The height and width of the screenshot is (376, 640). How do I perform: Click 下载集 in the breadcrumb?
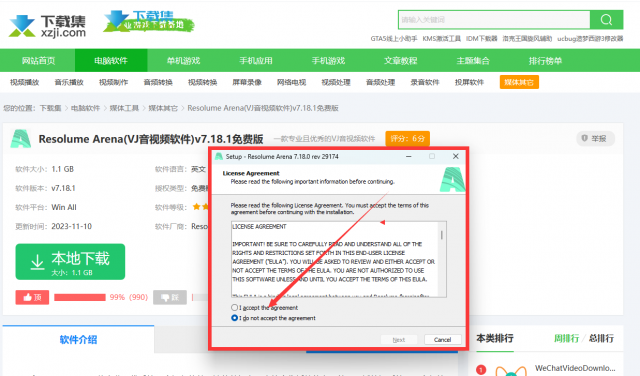point(50,108)
